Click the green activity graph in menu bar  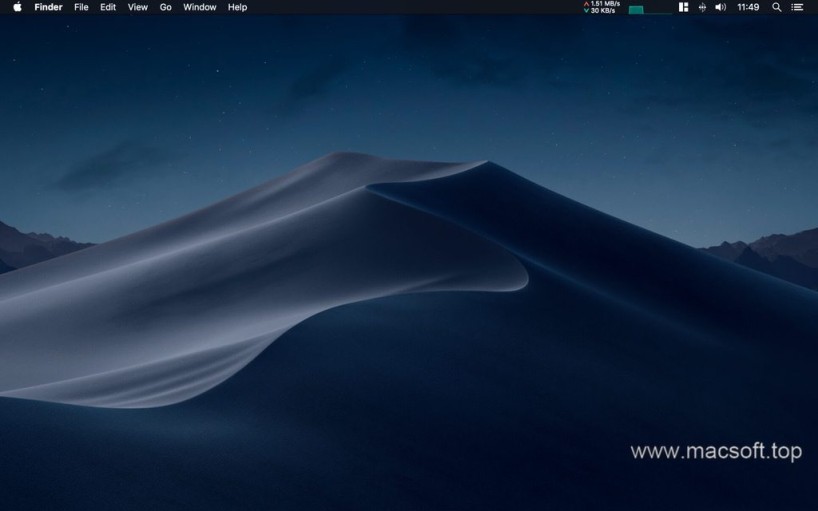tap(649, 8)
